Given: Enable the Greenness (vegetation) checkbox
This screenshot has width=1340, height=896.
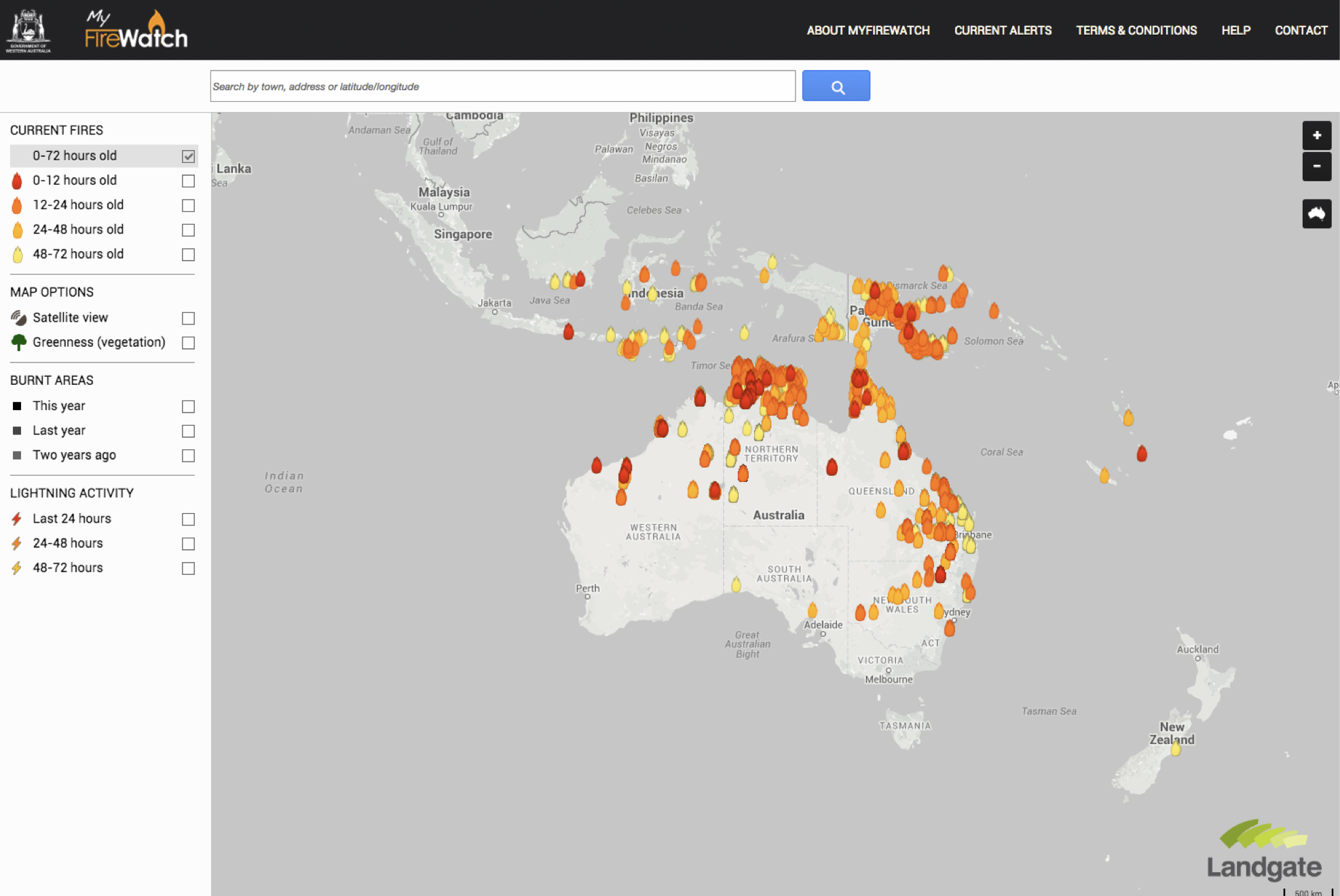Looking at the screenshot, I should (188, 343).
